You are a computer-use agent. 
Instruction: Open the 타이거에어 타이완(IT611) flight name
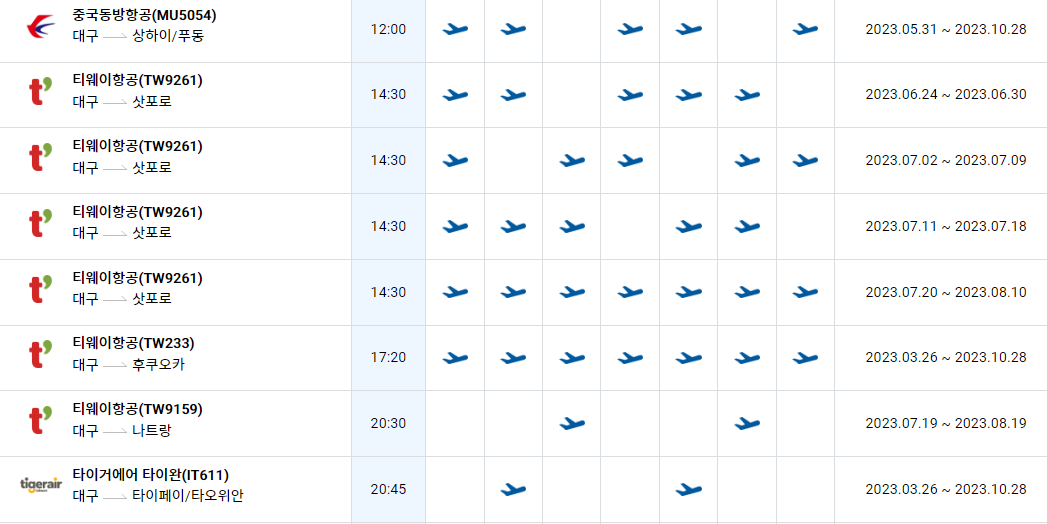pyautogui.click(x=151, y=475)
